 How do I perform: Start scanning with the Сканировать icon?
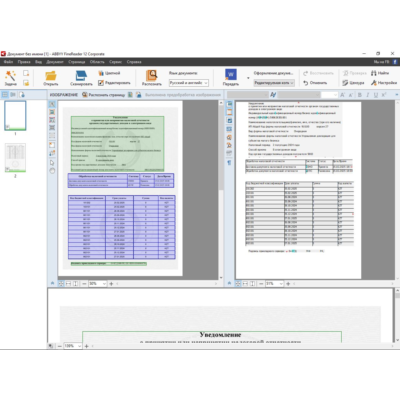[x=81, y=76]
